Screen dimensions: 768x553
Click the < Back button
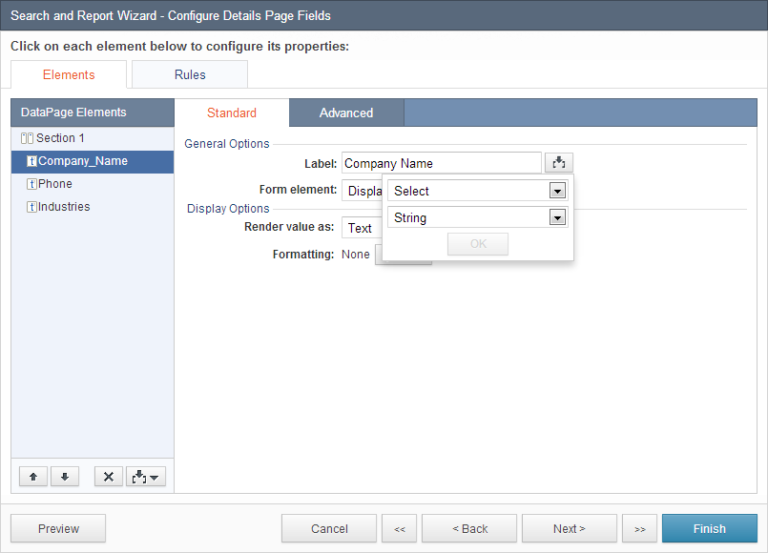pyautogui.click(x=469, y=529)
